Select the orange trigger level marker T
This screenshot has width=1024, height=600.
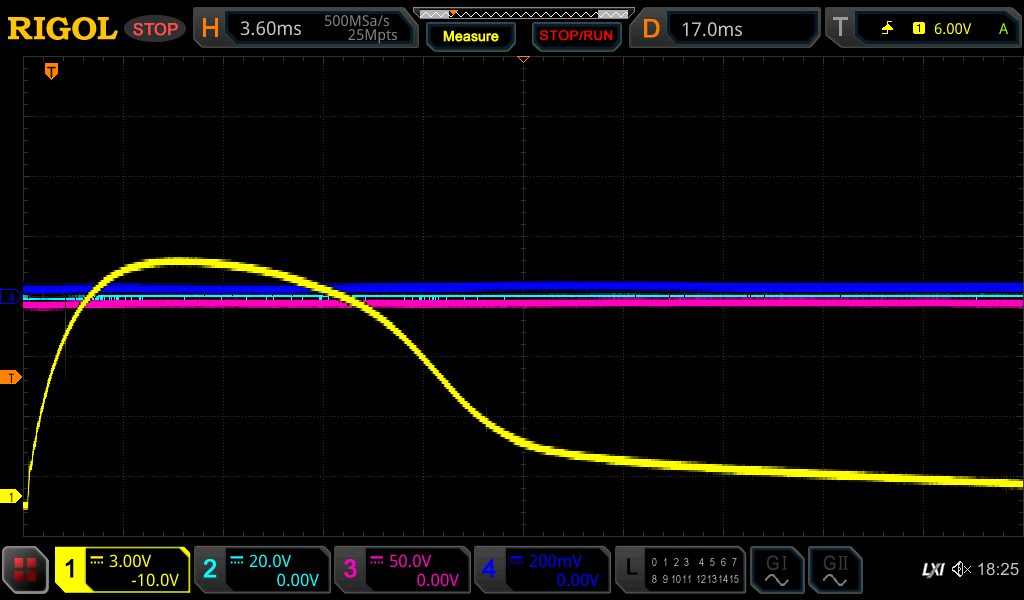click(12, 377)
